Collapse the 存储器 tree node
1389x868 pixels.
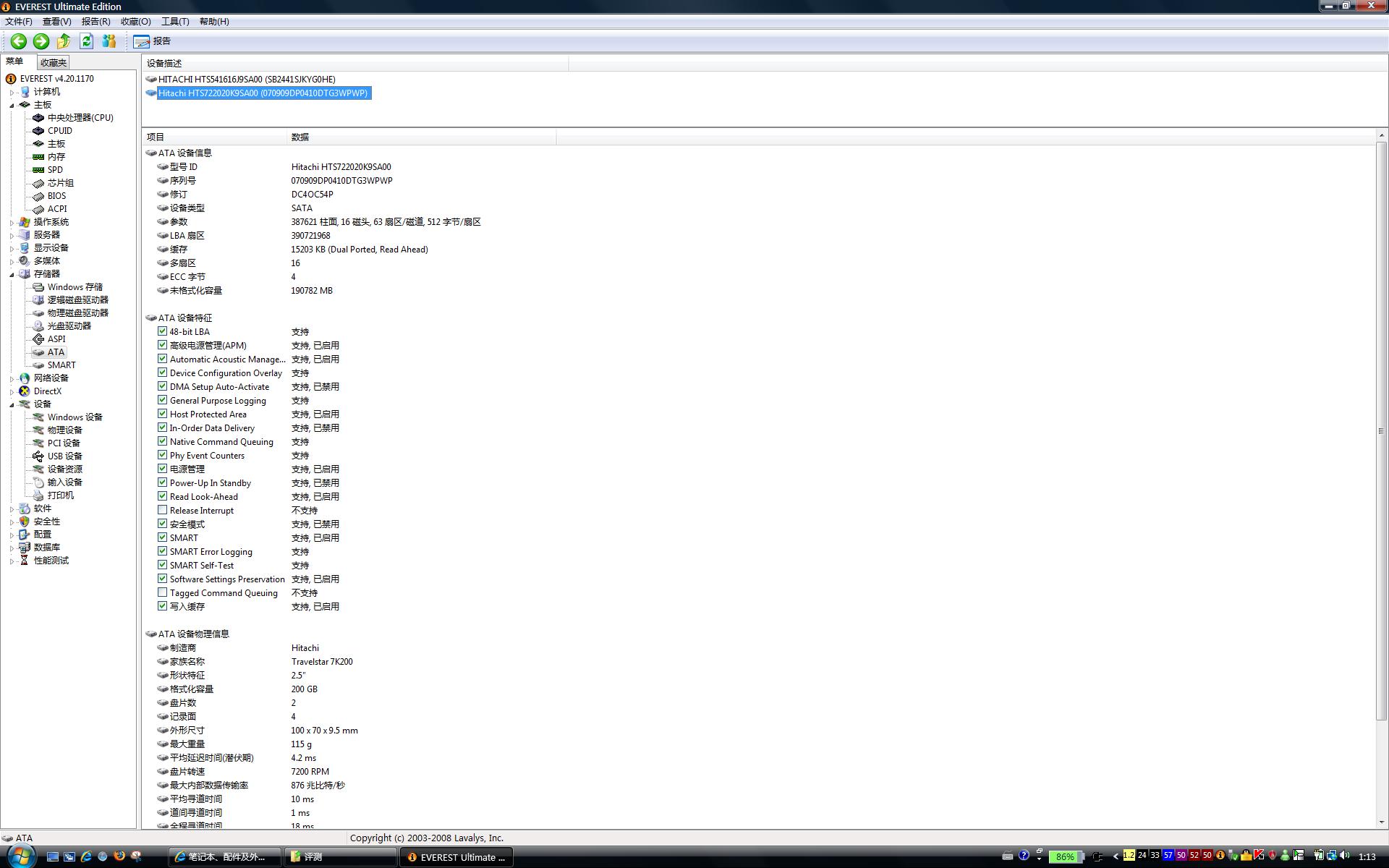coord(12,275)
